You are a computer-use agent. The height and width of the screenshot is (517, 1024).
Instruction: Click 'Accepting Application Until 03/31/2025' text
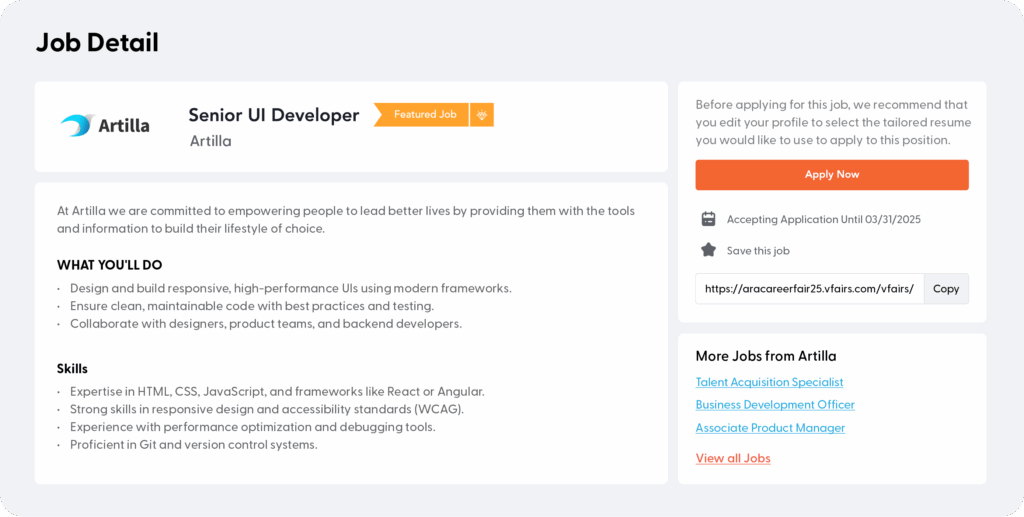[824, 219]
